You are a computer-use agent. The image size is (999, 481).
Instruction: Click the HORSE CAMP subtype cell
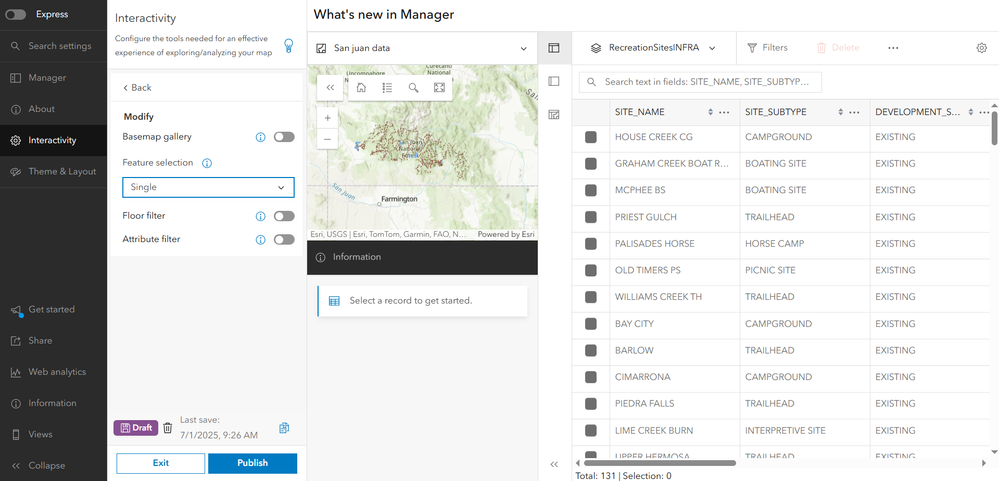[x=805, y=244]
